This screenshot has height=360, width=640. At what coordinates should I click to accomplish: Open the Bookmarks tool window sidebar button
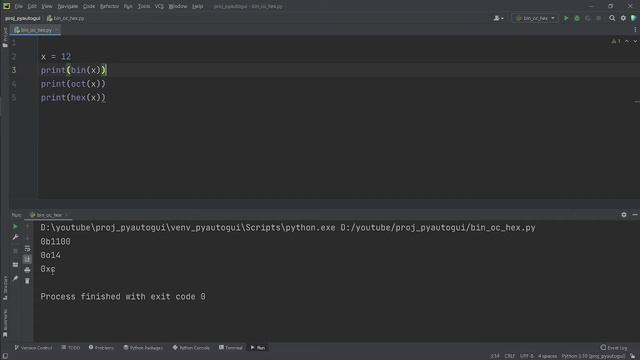tap(5, 323)
